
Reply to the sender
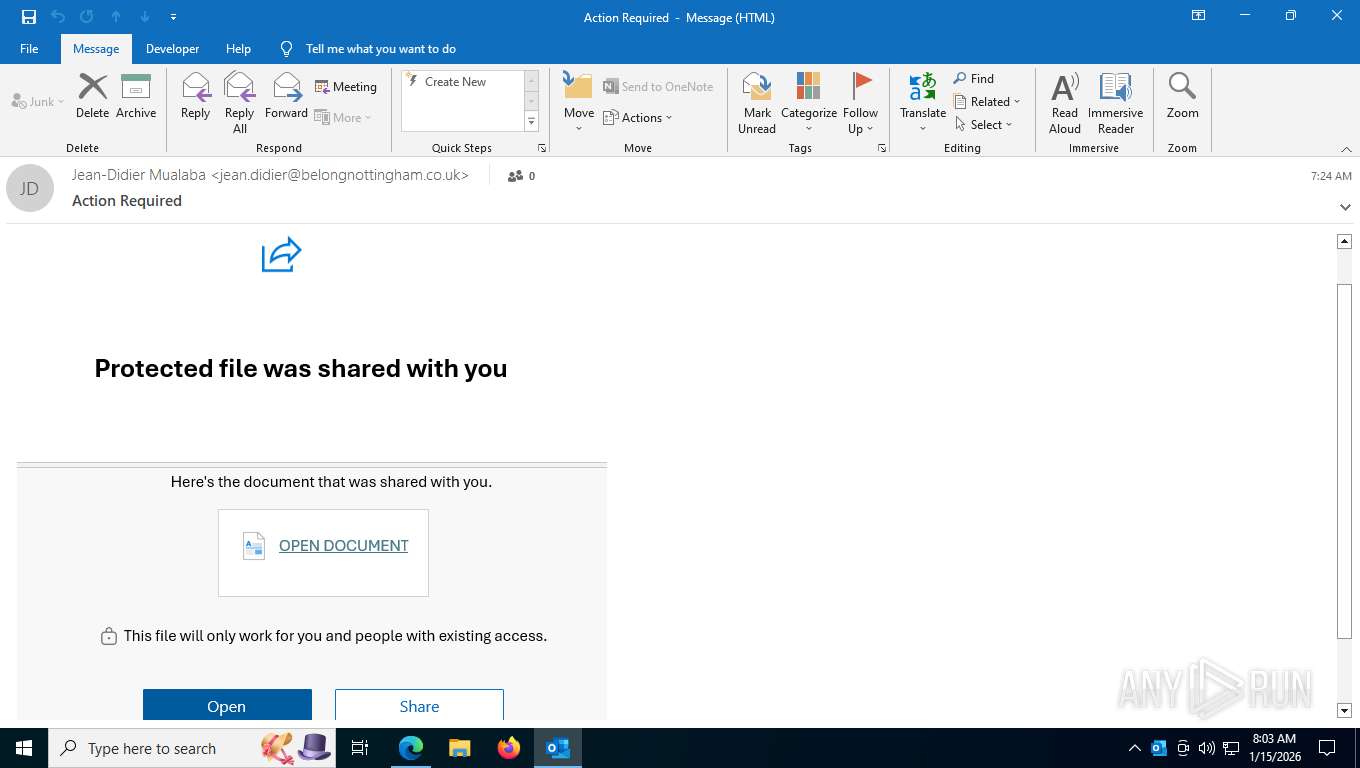[195, 96]
